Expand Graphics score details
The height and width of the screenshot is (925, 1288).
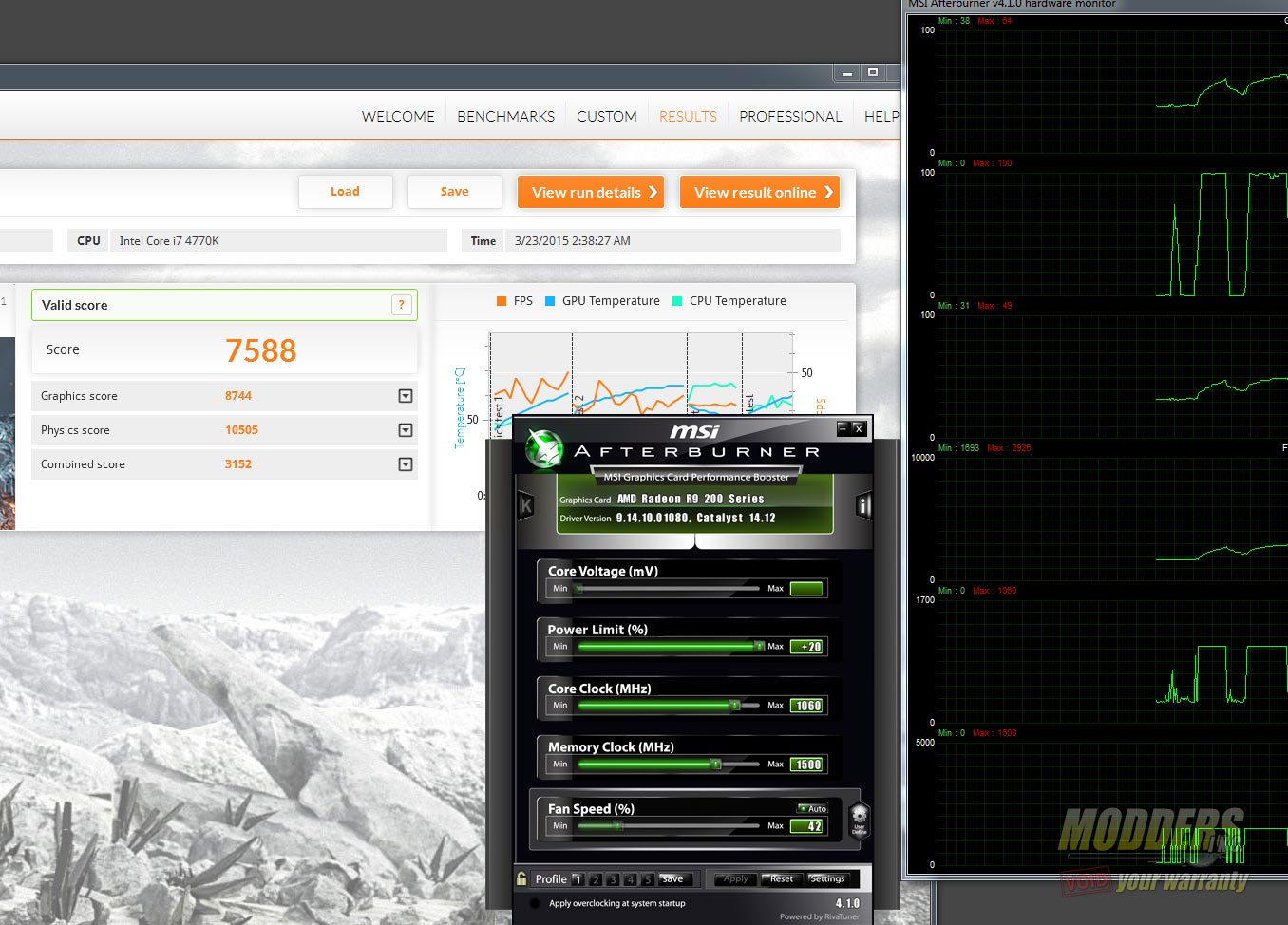[x=406, y=396]
